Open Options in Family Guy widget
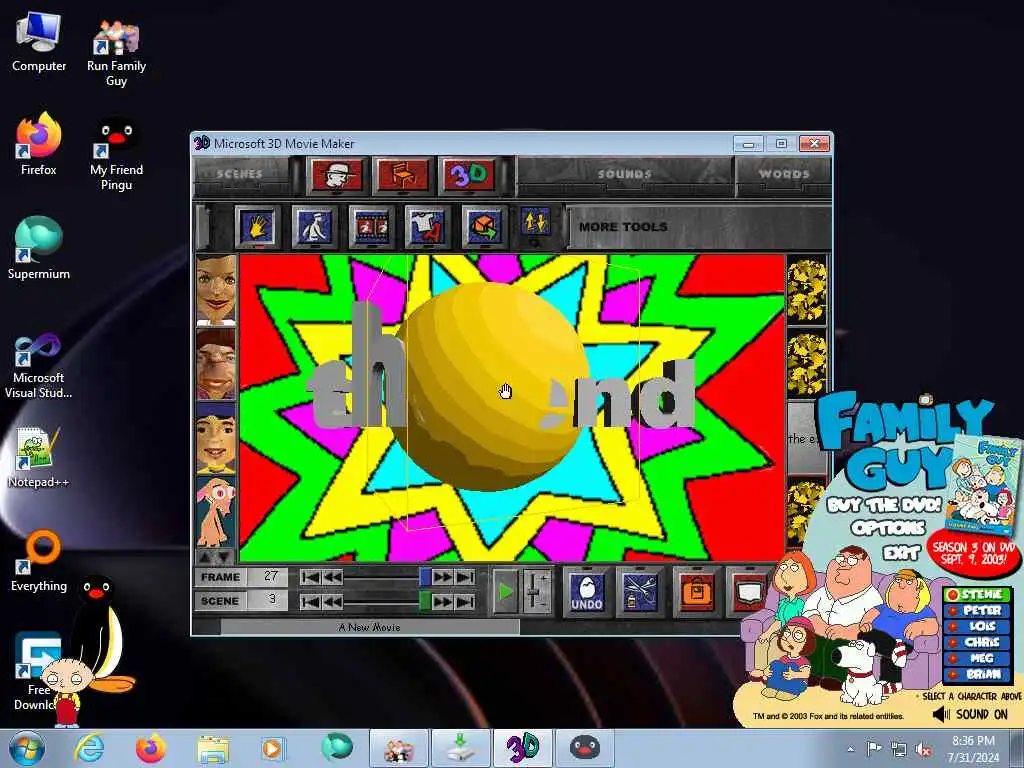1024x768 pixels. [888, 528]
